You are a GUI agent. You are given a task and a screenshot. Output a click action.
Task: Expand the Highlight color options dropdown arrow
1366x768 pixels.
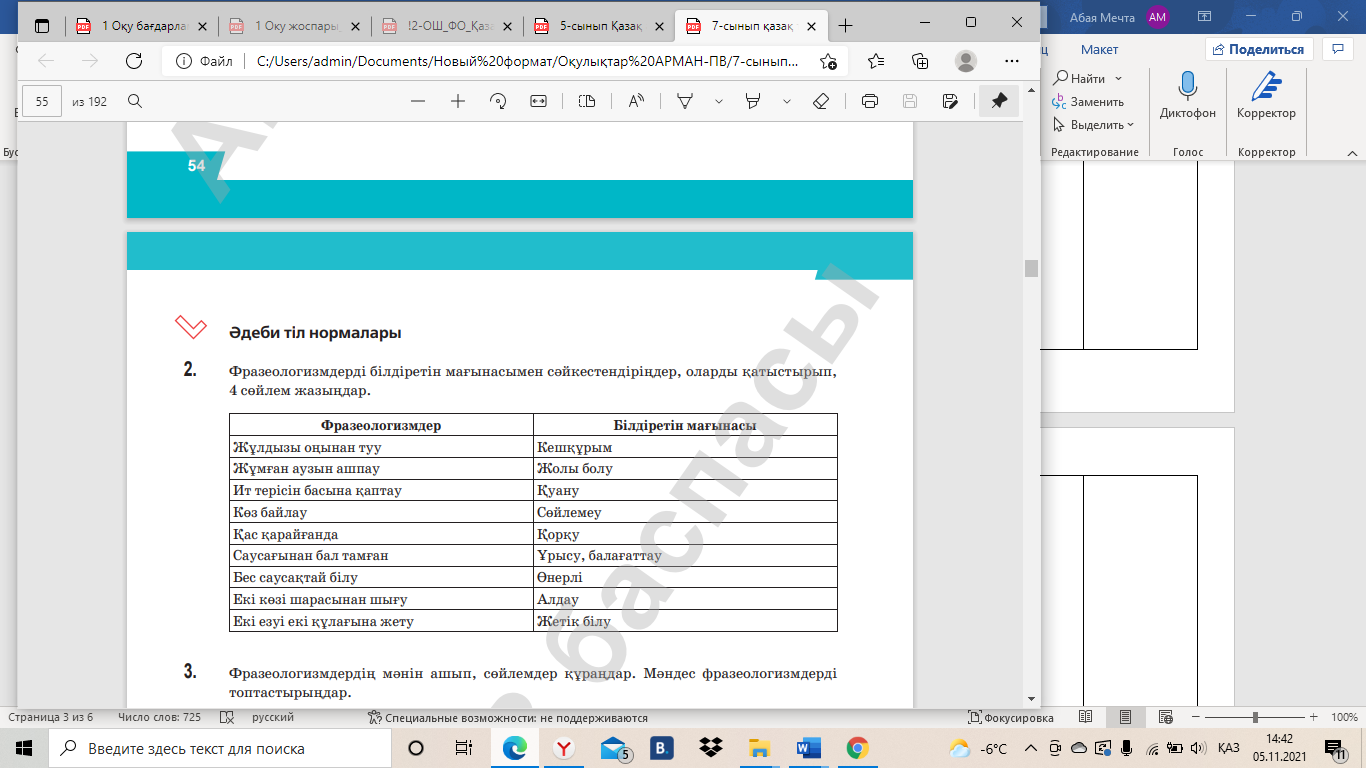787,101
